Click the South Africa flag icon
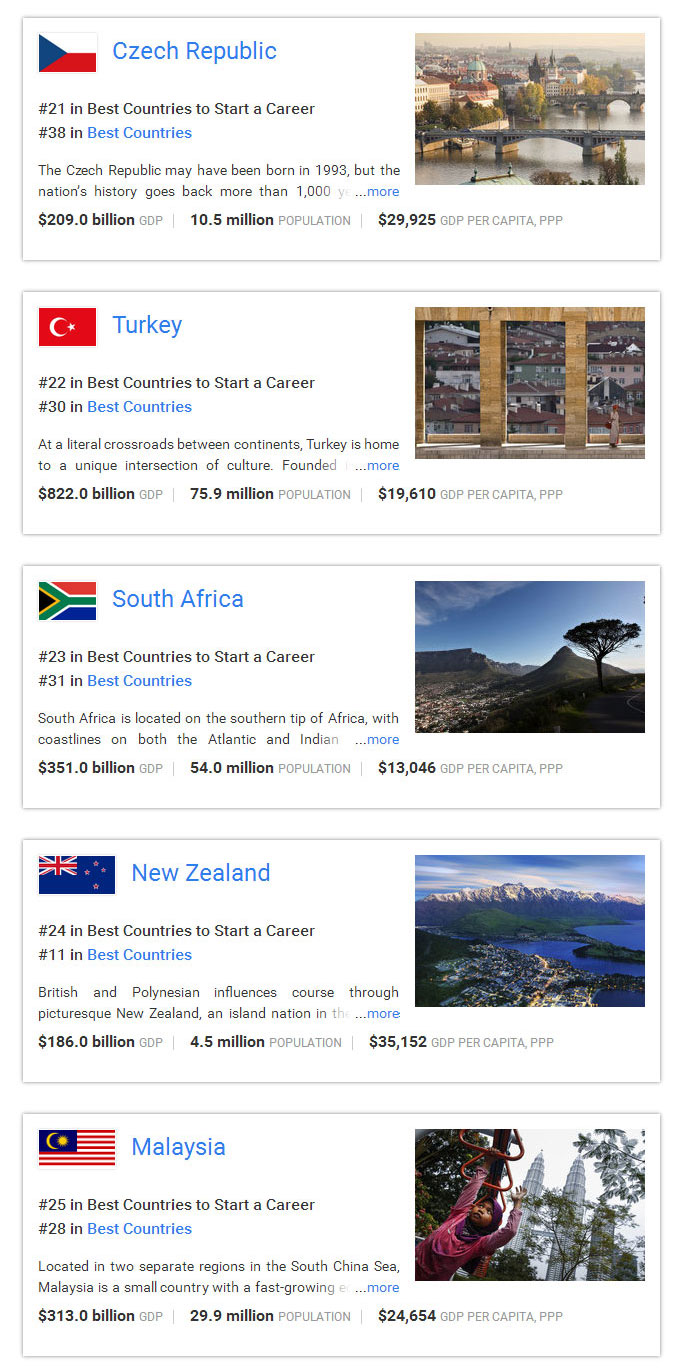 point(67,601)
